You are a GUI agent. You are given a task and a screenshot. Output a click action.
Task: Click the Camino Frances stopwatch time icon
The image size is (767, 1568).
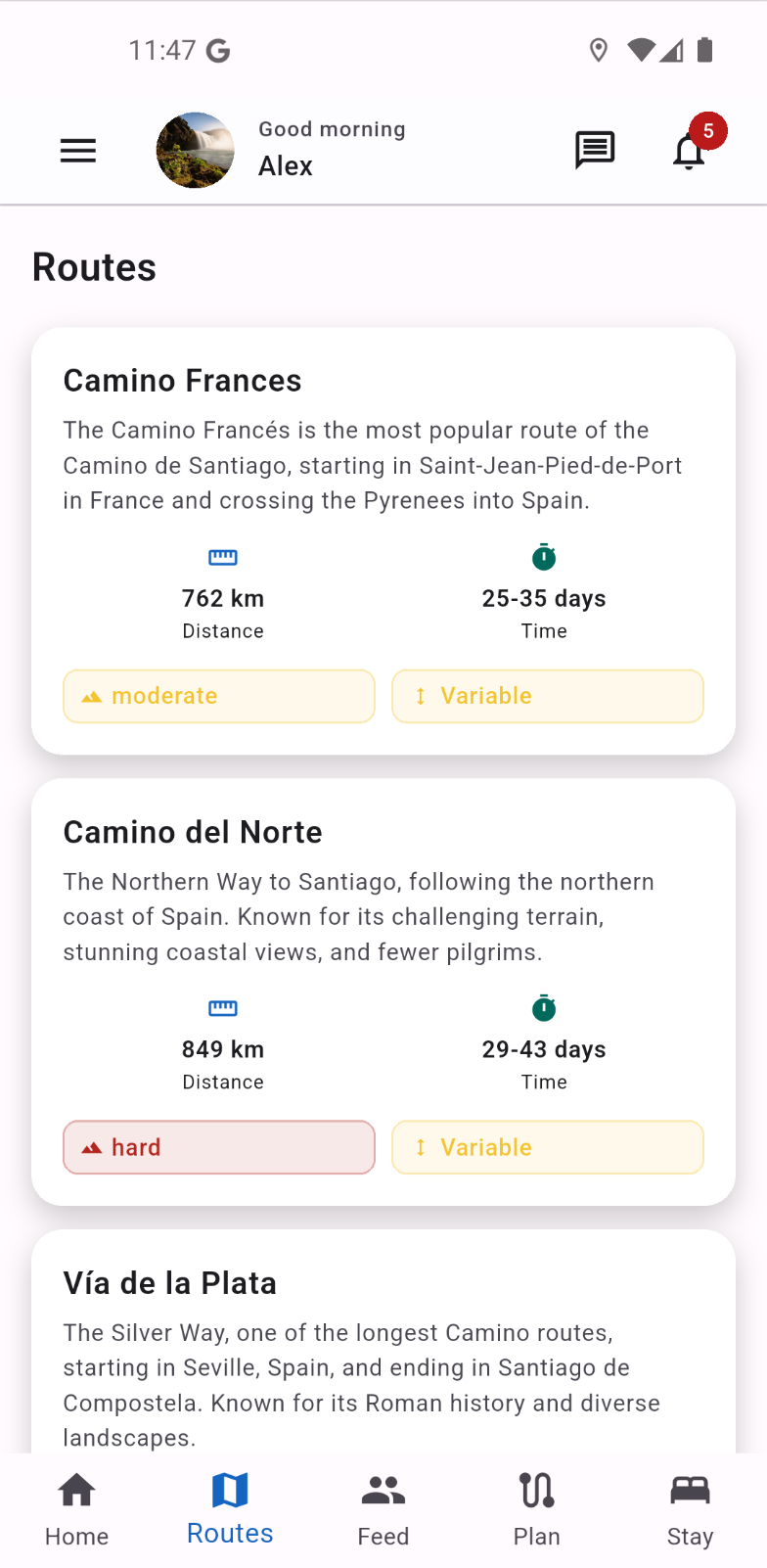(544, 558)
